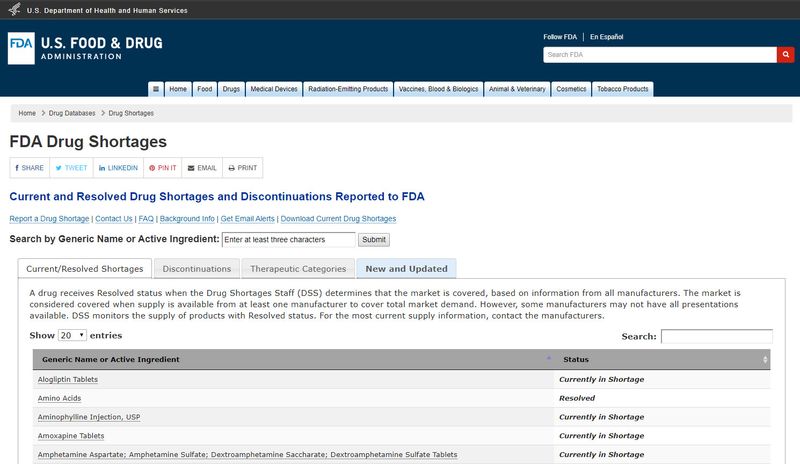The height and width of the screenshot is (464, 800).
Task: Open the Tobacco Products navigation tab
Action: [622, 89]
